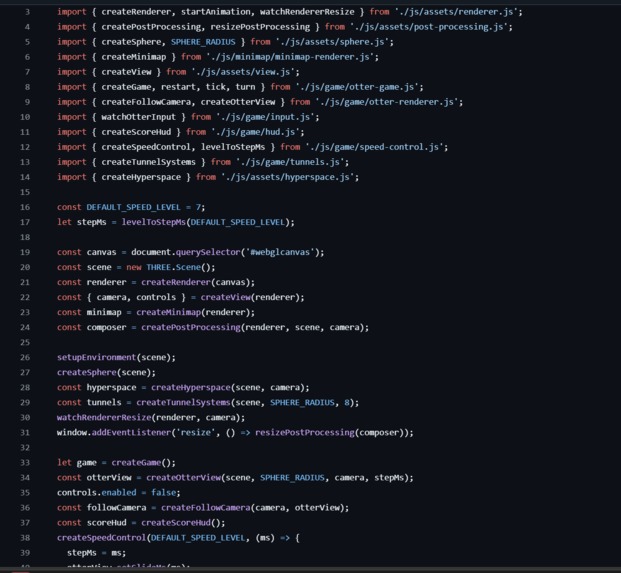Click SPHERE_RADIUS in the line 5 import
Image resolution: width=621 pixels, height=573 pixels.
[x=203, y=42]
